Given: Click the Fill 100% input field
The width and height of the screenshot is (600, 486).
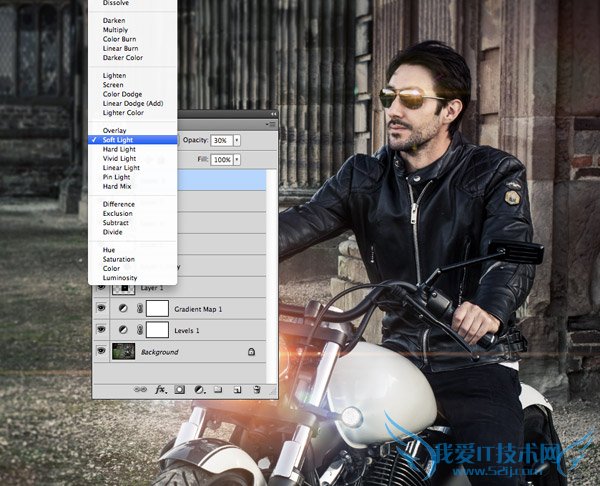Looking at the screenshot, I should (222, 160).
